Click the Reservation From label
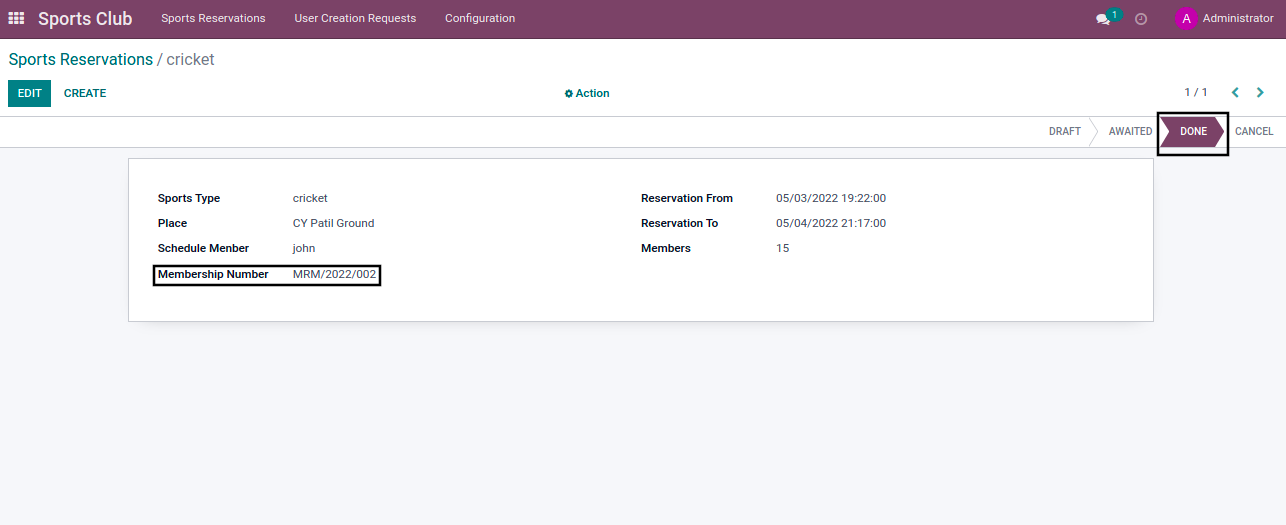Image resolution: width=1286 pixels, height=525 pixels. point(687,198)
